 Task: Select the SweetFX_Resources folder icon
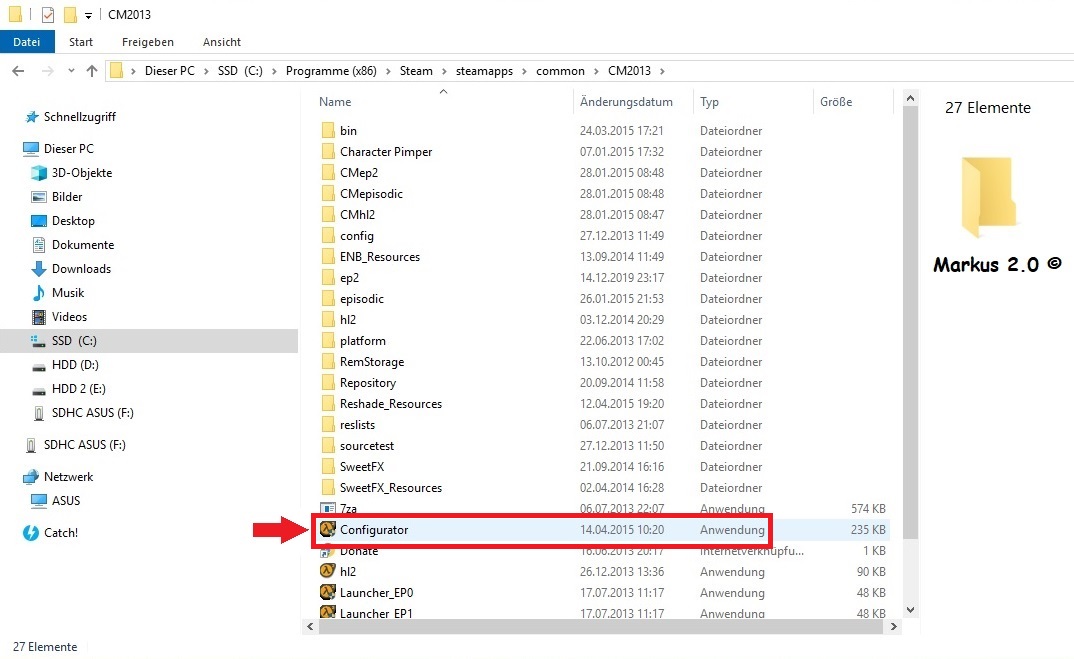[328, 488]
